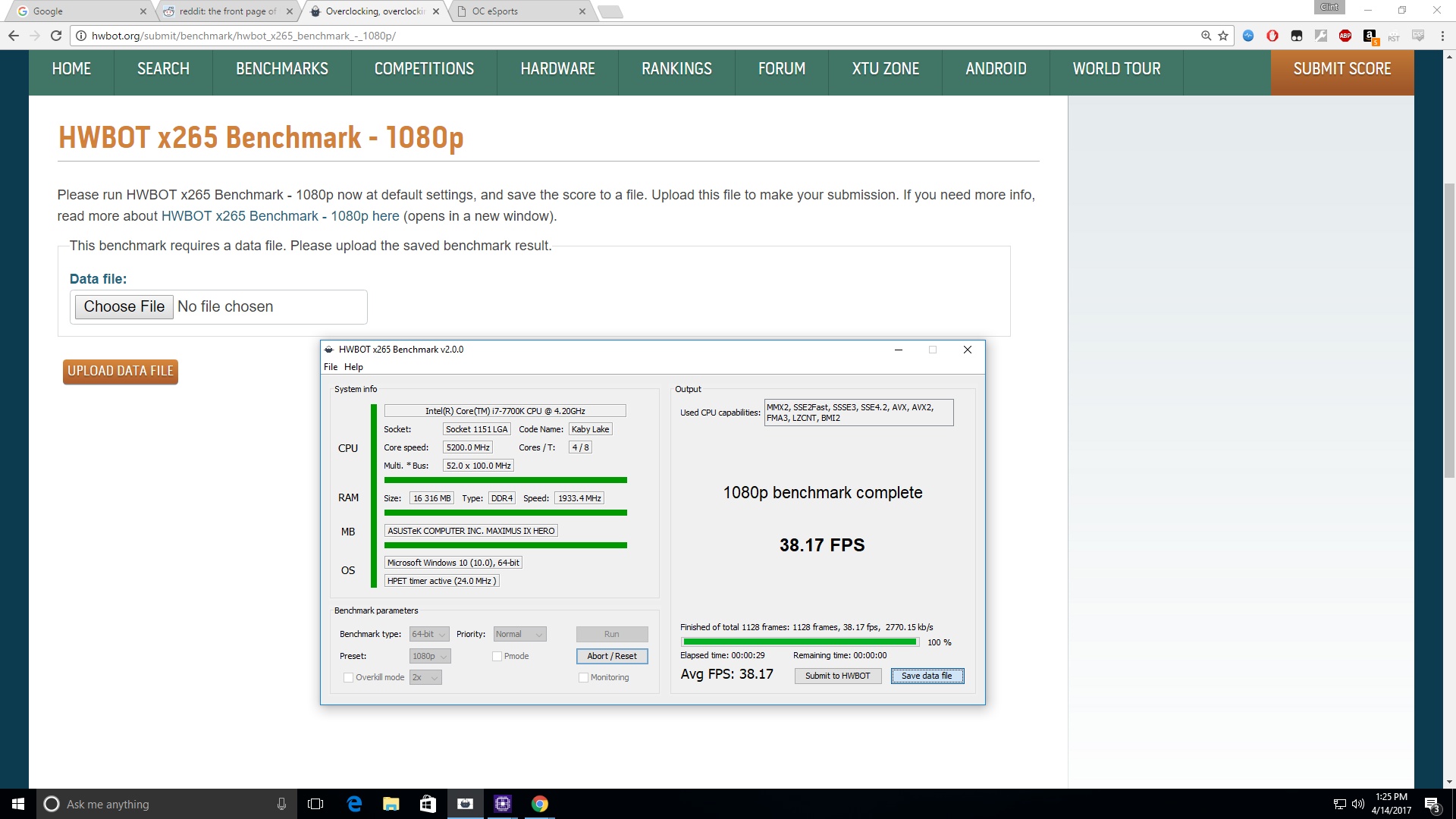Close the Google tab

[143, 11]
